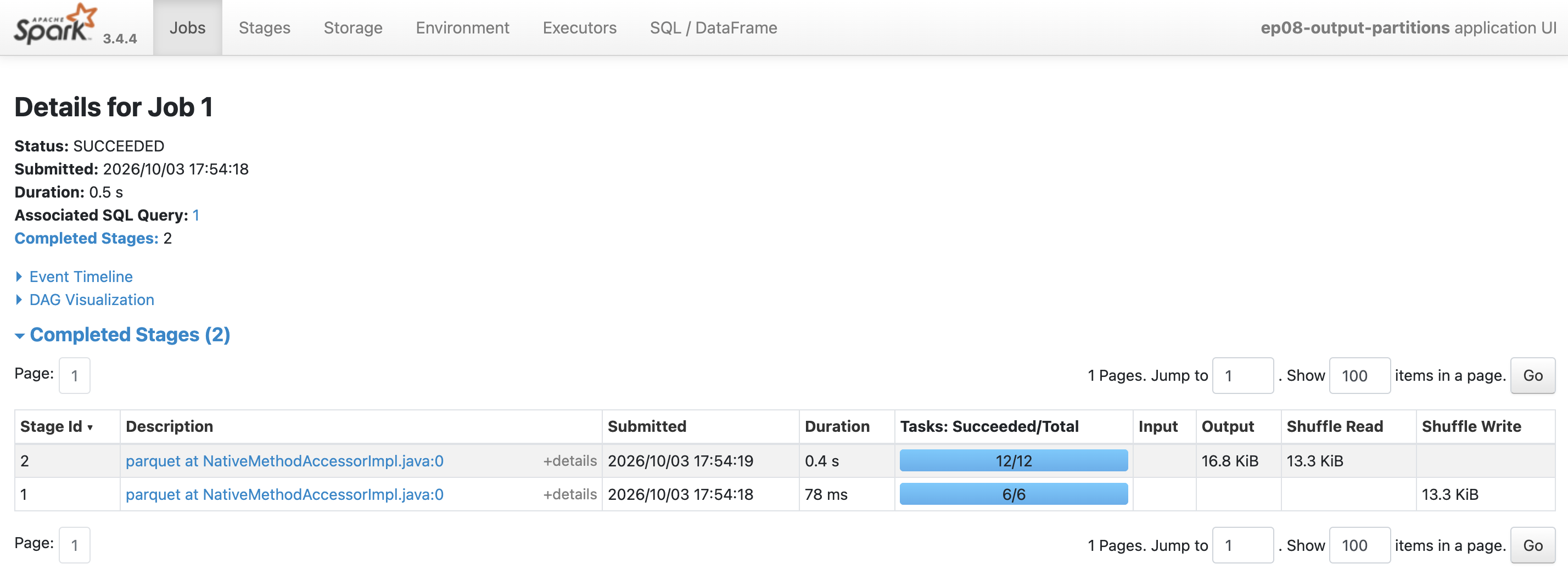1568x586 pixels.
Task: Open the Storage tab
Action: click(x=353, y=28)
